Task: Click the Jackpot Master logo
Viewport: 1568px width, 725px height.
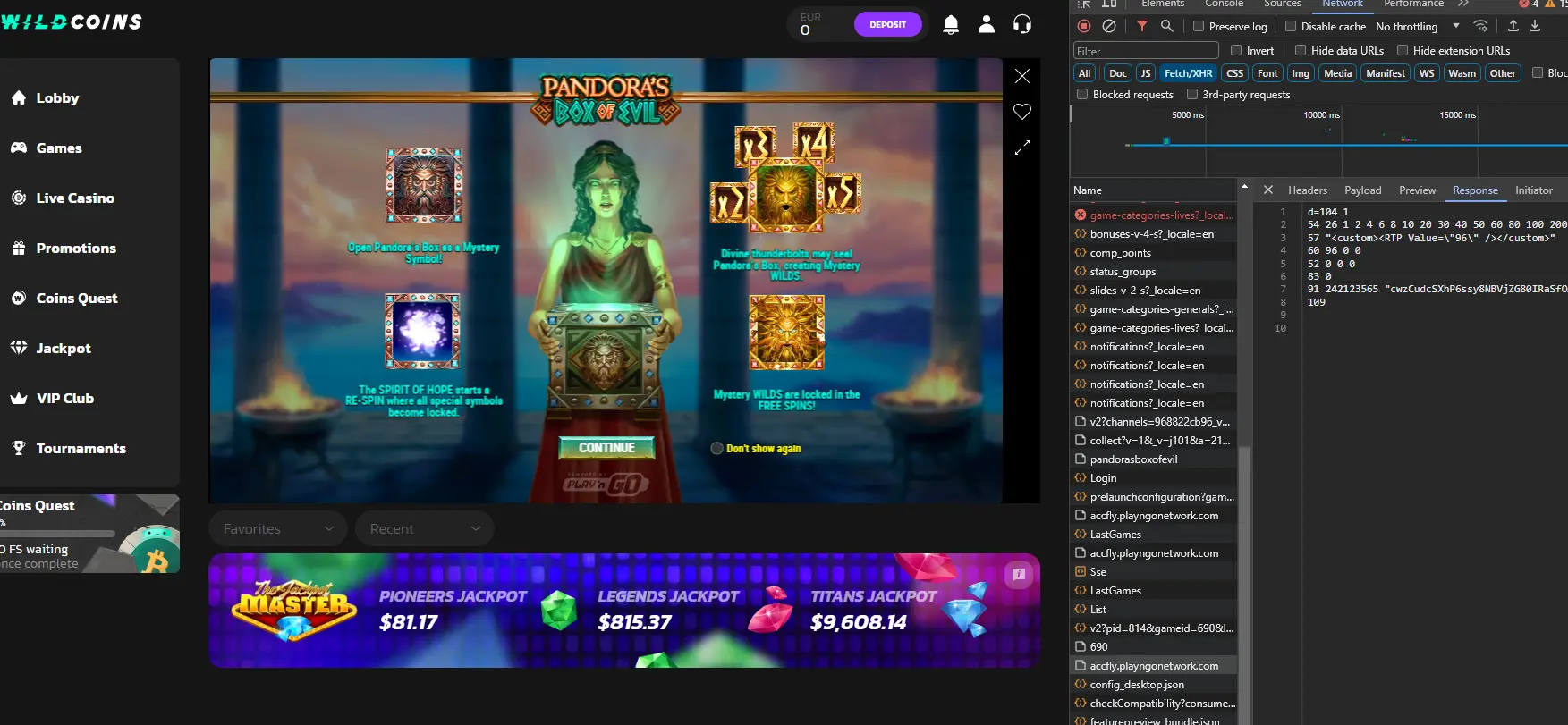Action: 293,611
